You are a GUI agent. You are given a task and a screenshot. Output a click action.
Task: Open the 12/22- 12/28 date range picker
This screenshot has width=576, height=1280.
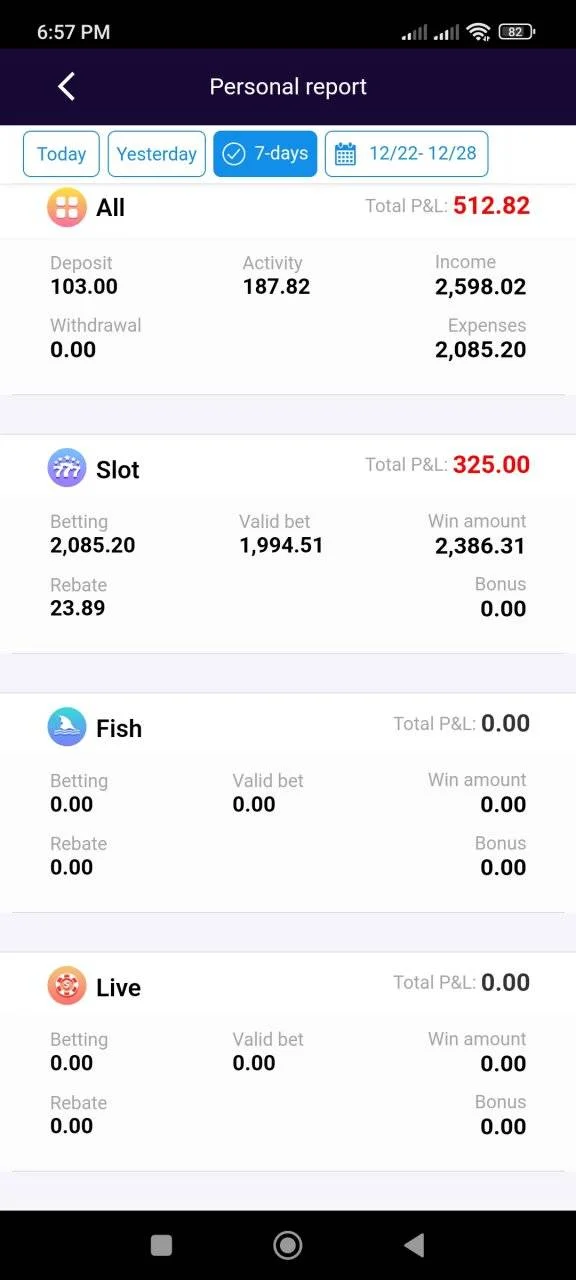[406, 154]
